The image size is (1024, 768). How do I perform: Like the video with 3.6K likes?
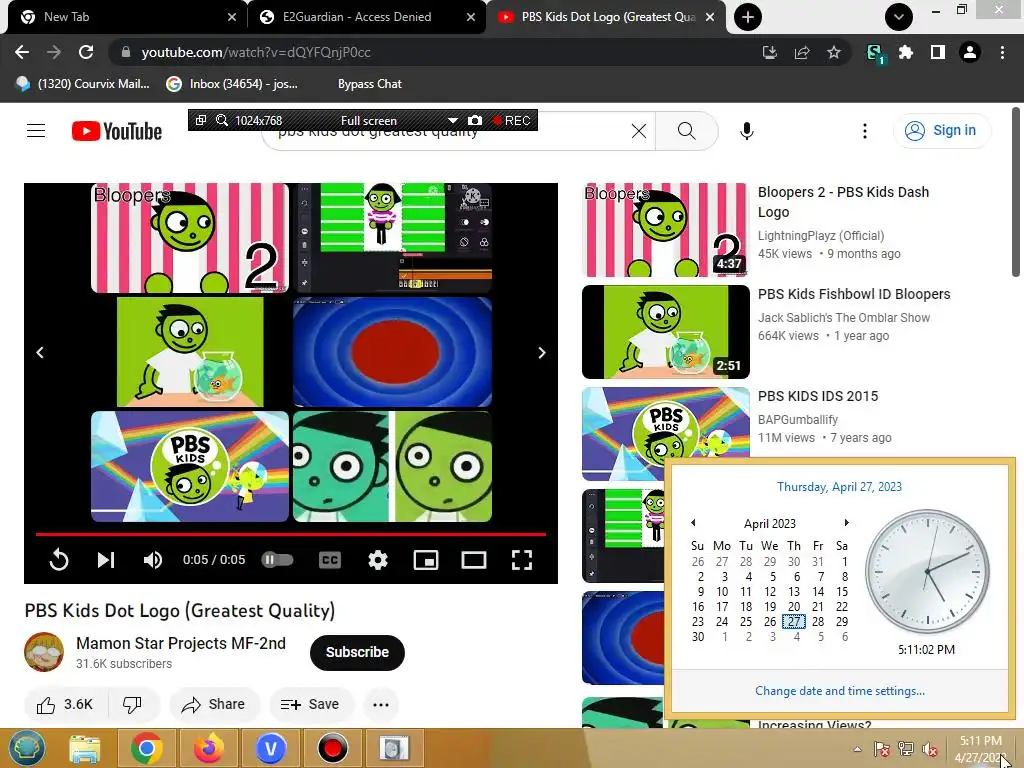pos(65,705)
